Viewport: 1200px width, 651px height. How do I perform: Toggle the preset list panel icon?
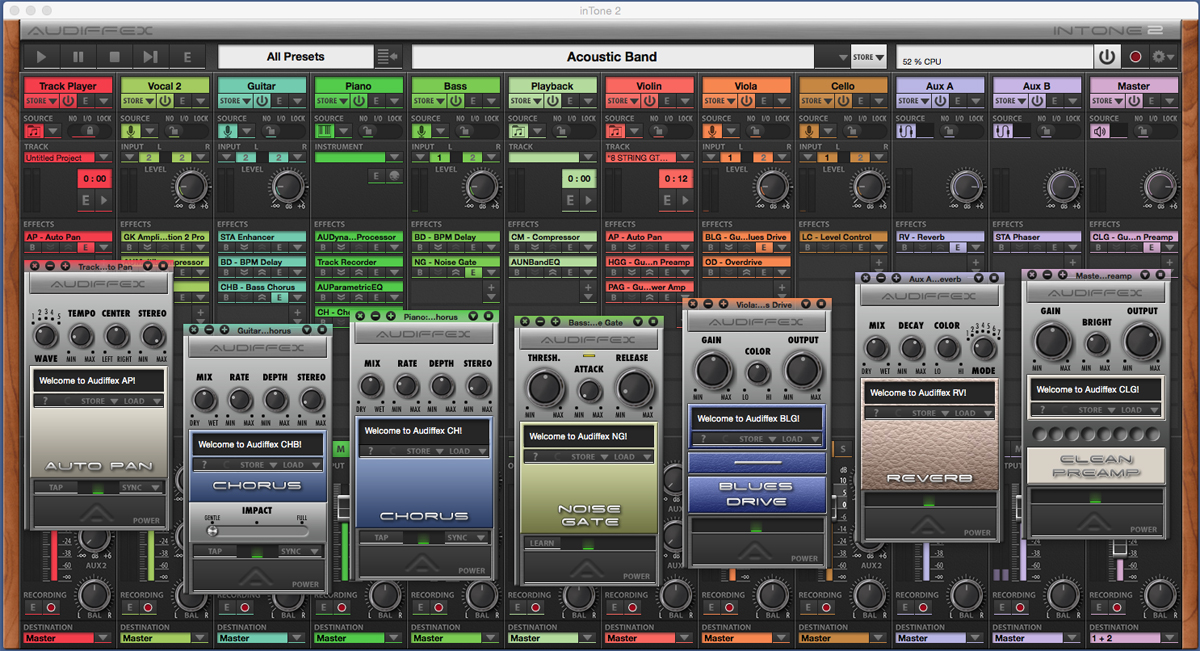click(x=388, y=57)
